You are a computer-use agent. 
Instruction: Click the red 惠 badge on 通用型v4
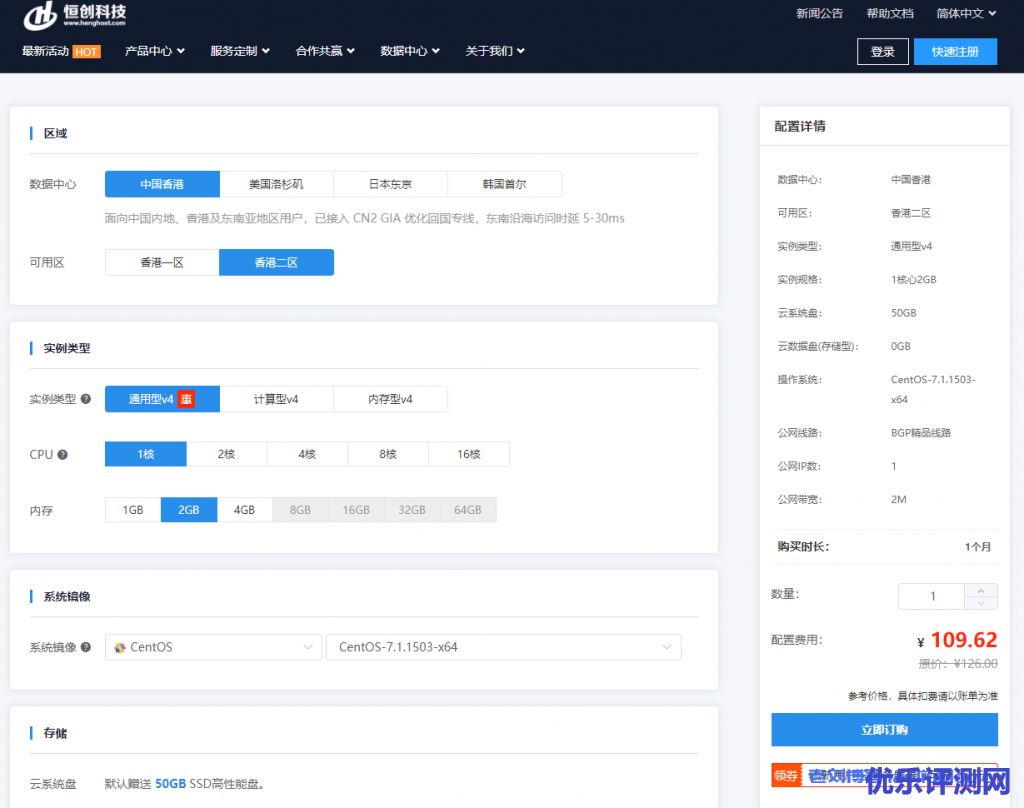(185, 399)
